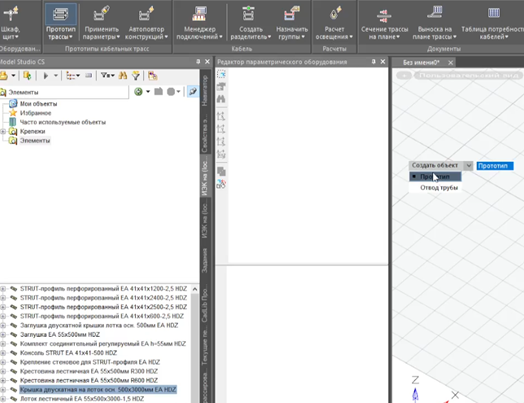The height and width of the screenshot is (403, 524).
Task: Open the Навигатор side tab
Action: click(205, 90)
